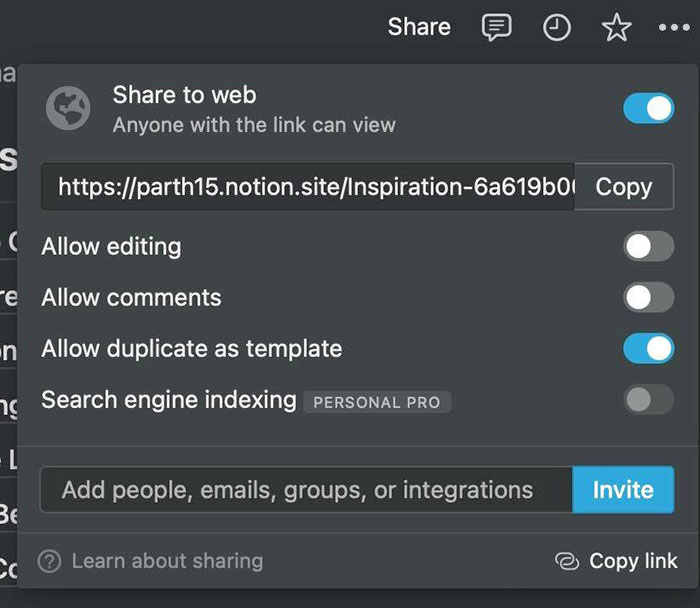Copy the public page URL

[x=623, y=187]
